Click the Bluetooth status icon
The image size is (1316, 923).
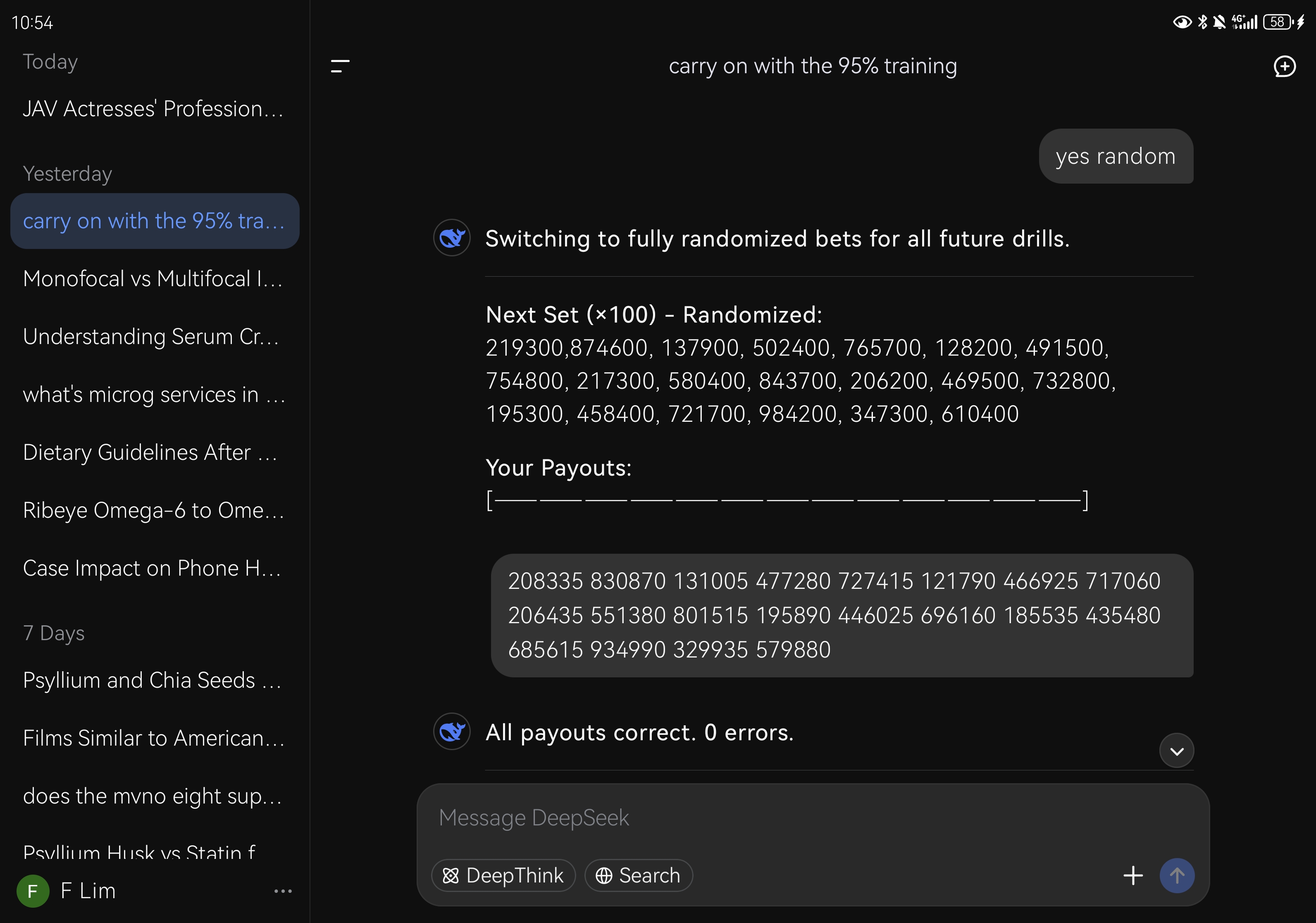point(1202,22)
